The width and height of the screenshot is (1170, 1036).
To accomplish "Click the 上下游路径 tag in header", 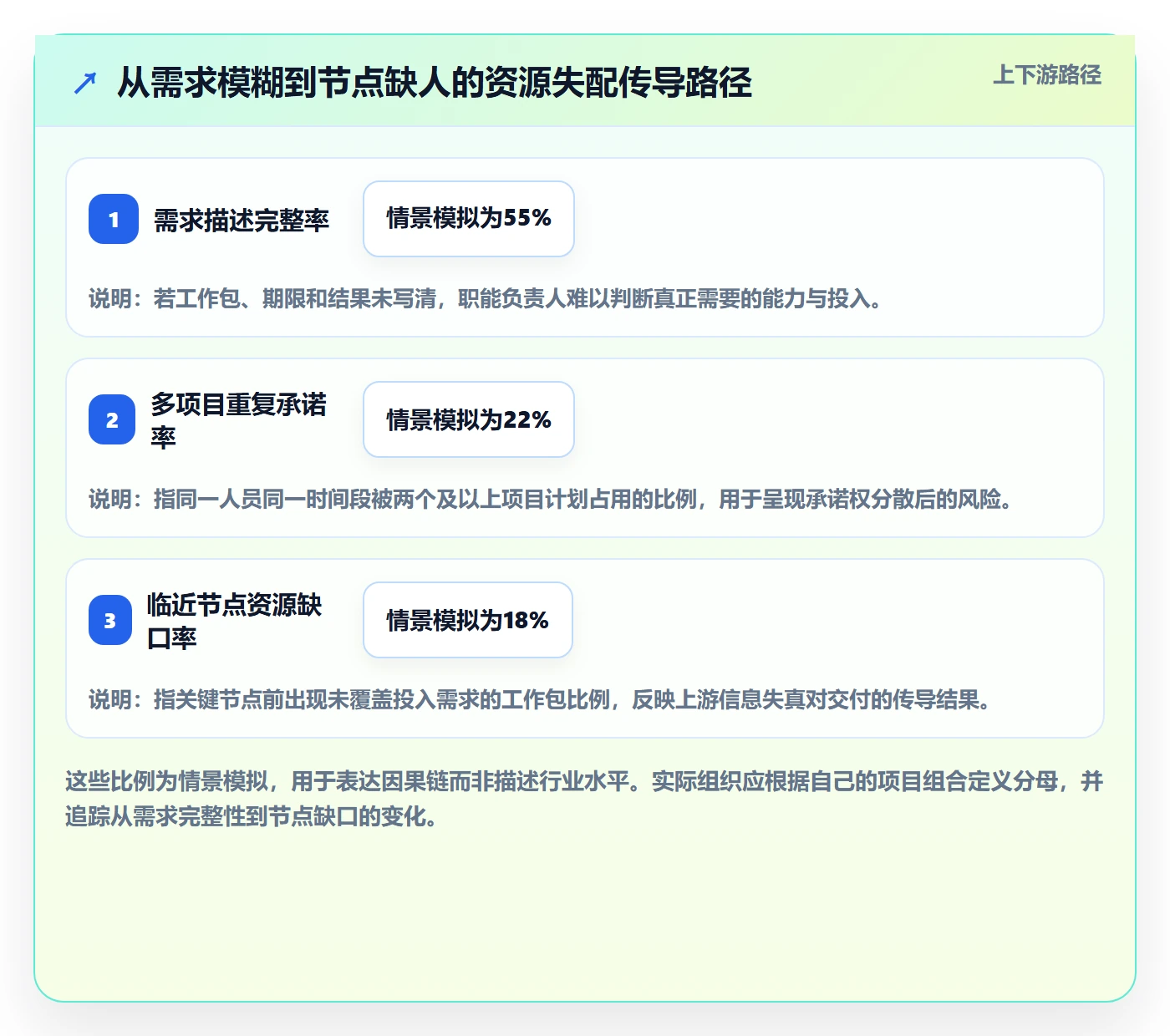I will 1047,75.
